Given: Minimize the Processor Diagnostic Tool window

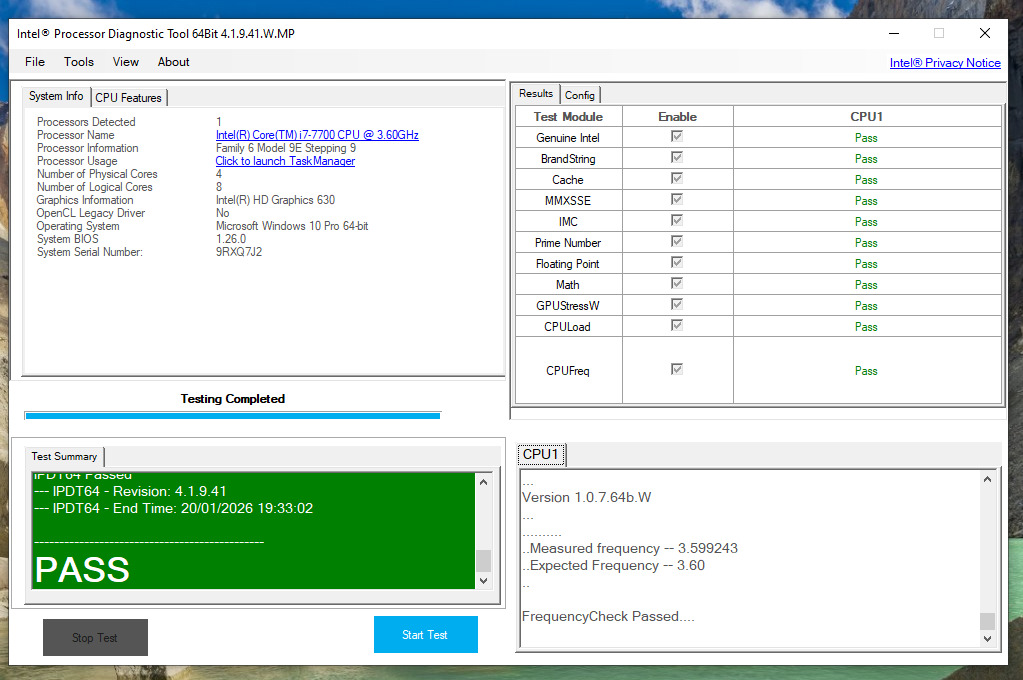Looking at the screenshot, I should (894, 33).
